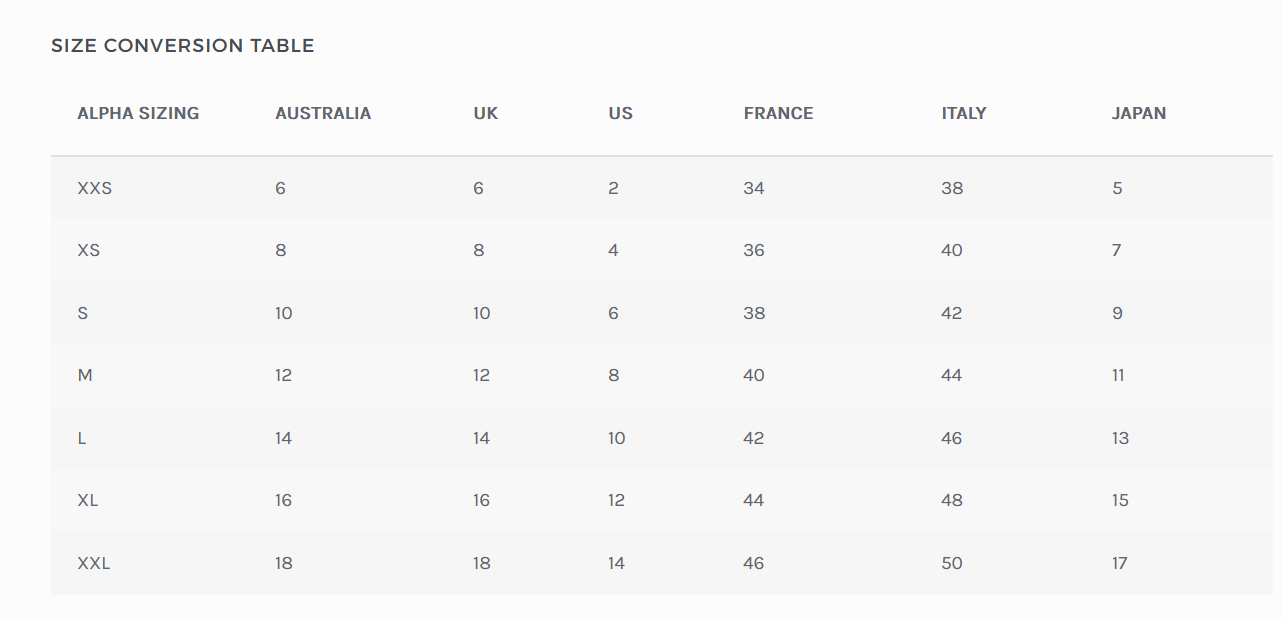Select Italy value 44 in M row
This screenshot has width=1282, height=621.
(x=952, y=376)
